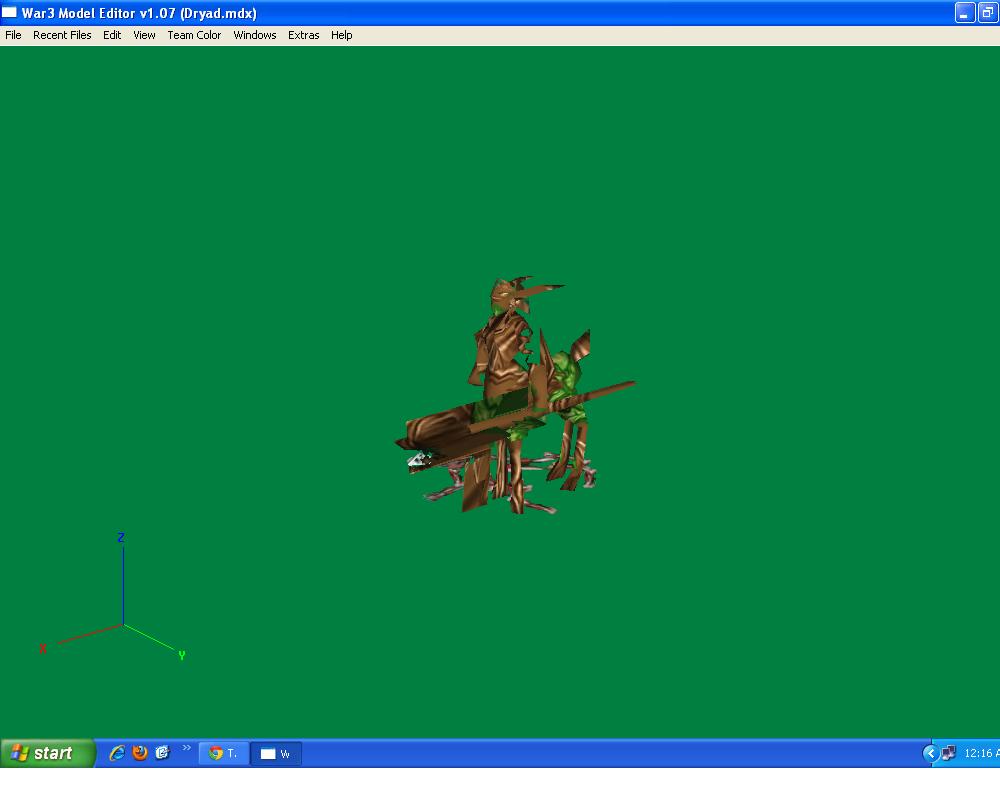Click the Dryad model in the viewport
Screen dimensions: 1000x786
[x=513, y=396]
